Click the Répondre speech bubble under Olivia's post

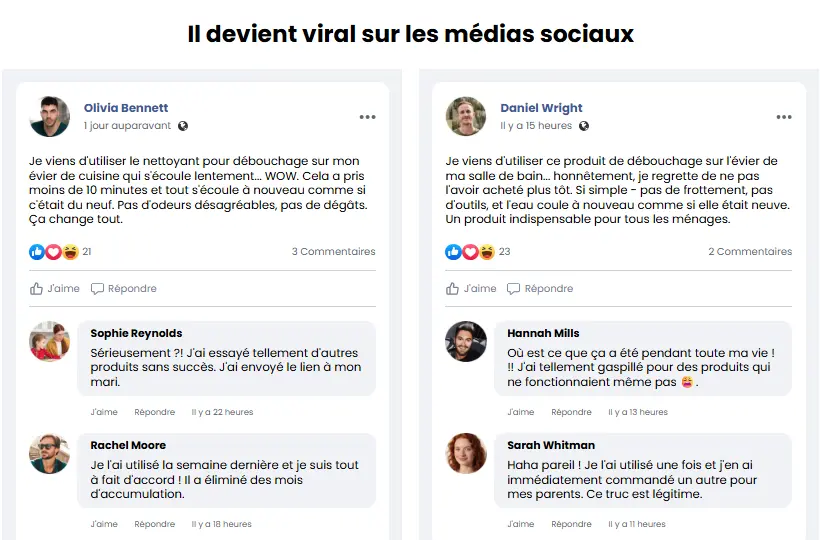point(124,289)
